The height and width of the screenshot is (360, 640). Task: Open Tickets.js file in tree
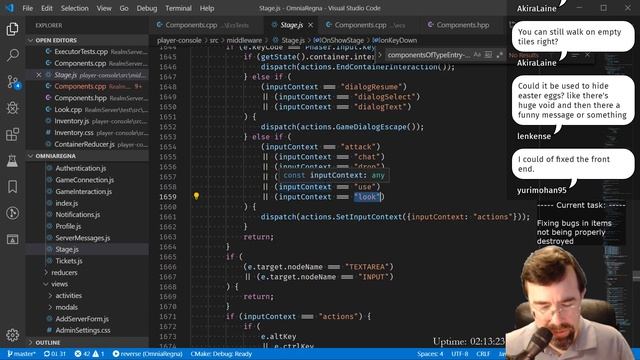coord(69,261)
